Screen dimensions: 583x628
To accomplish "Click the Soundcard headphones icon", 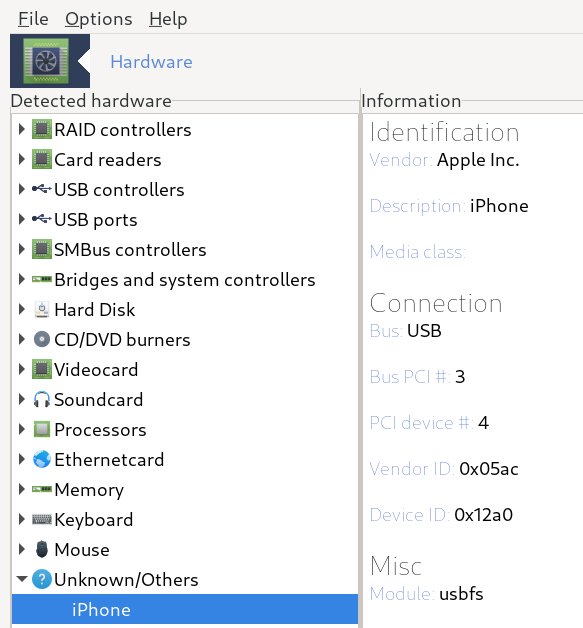I will coord(42,399).
